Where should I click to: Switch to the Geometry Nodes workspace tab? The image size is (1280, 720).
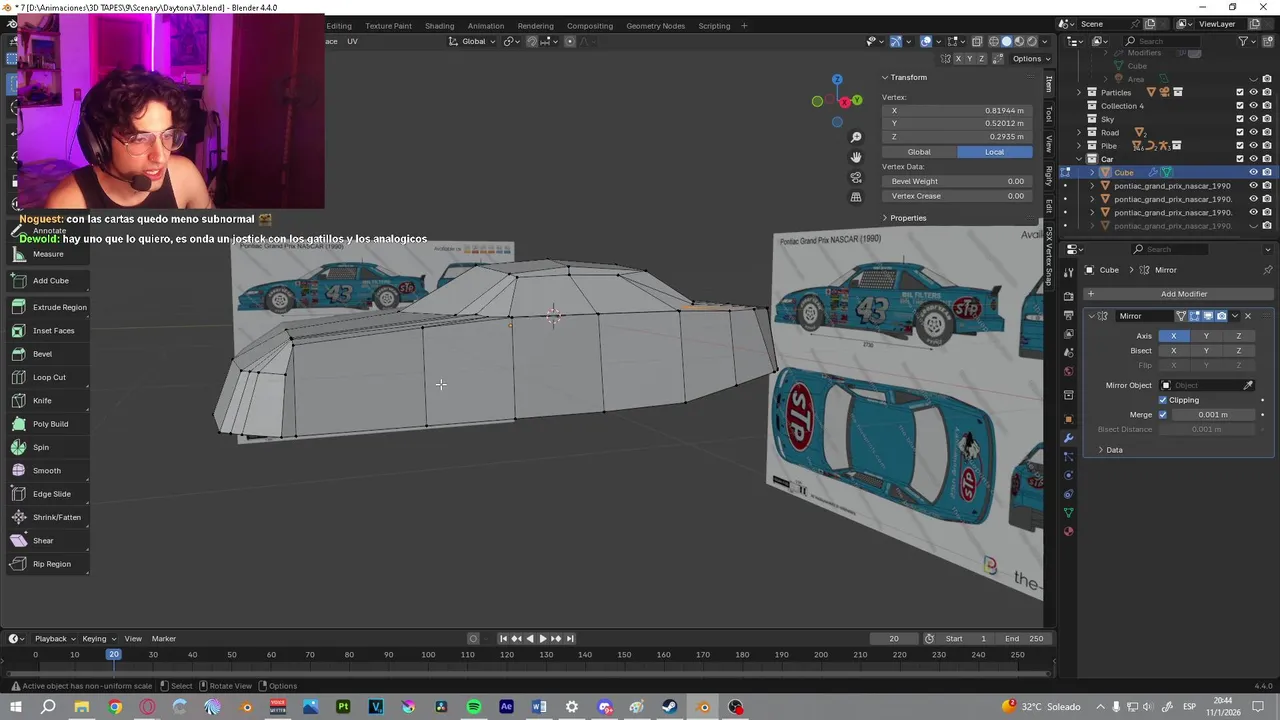pyautogui.click(x=655, y=25)
